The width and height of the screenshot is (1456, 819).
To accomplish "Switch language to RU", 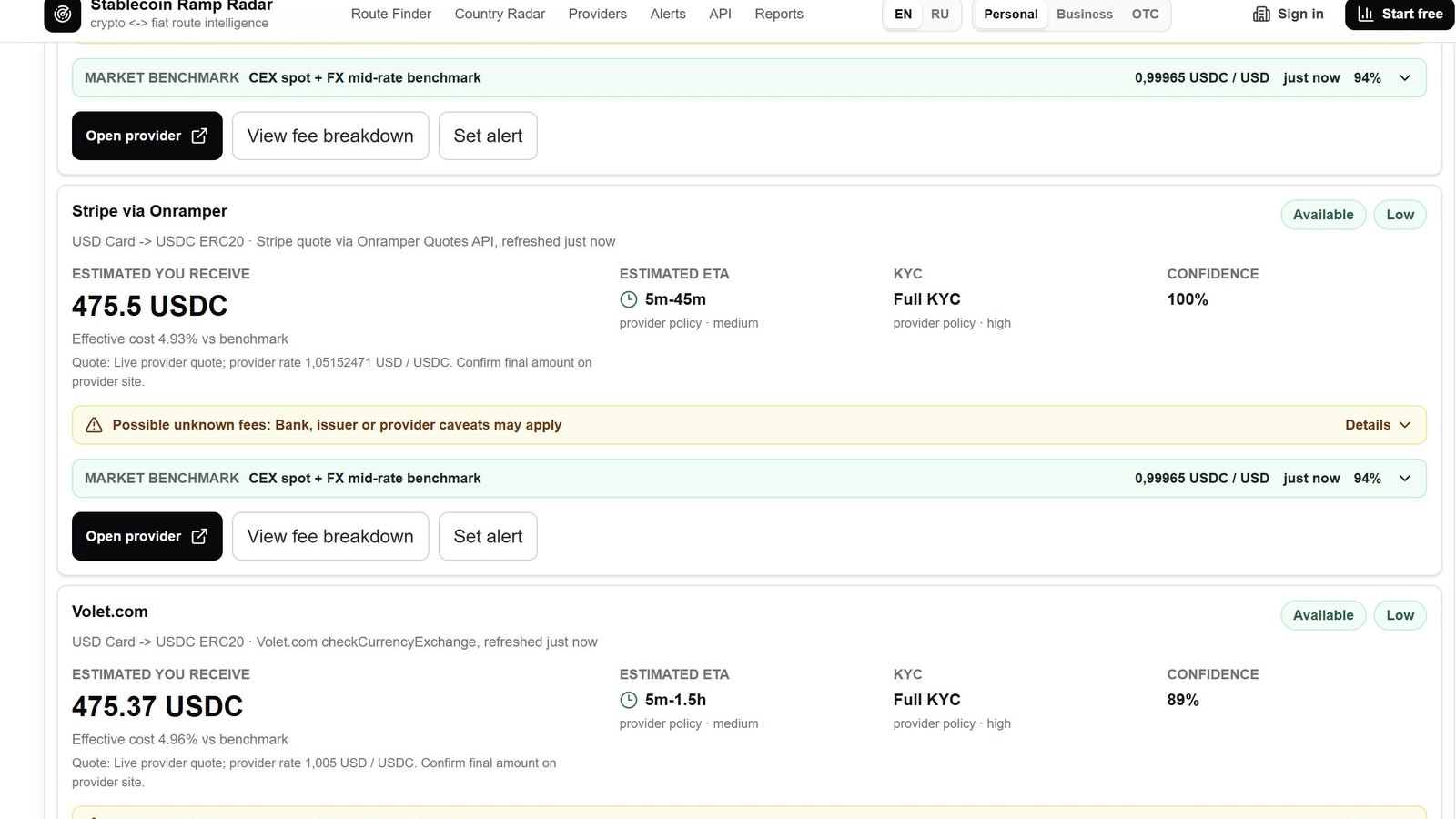I will [940, 14].
